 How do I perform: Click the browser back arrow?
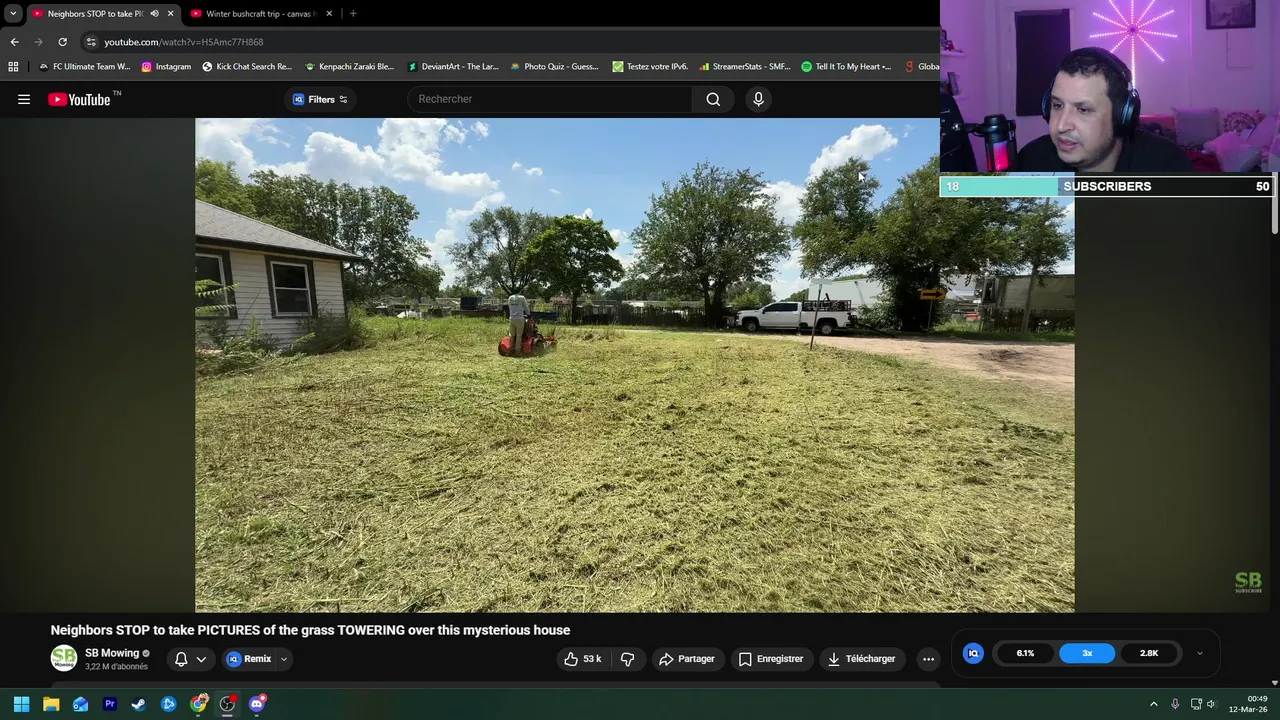coord(14,42)
